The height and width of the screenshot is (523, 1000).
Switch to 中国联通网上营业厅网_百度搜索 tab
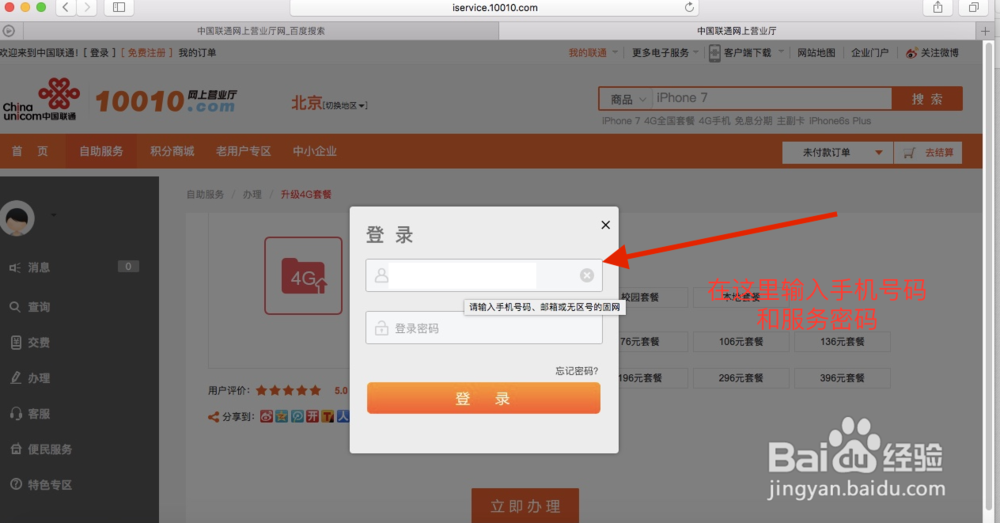[x=261, y=31]
